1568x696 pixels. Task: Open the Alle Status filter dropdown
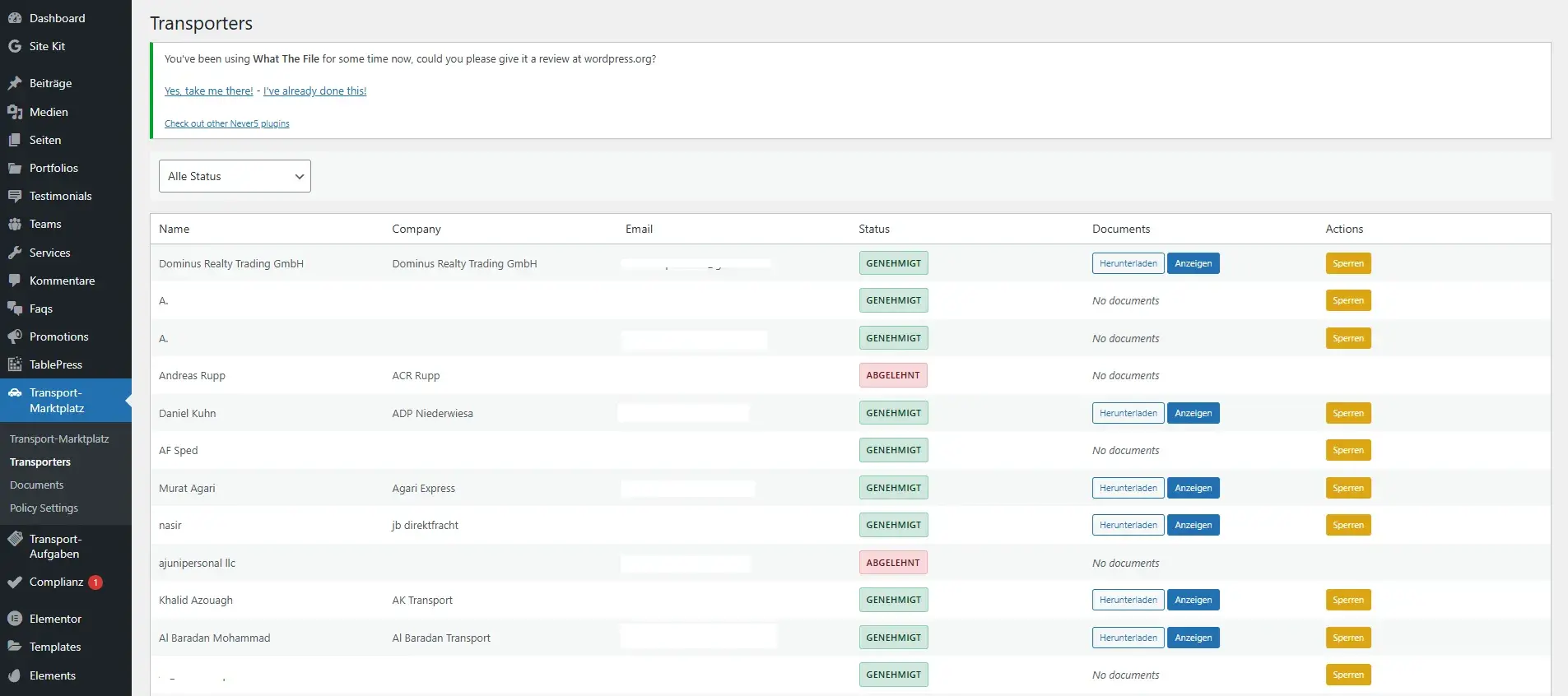[x=235, y=176]
